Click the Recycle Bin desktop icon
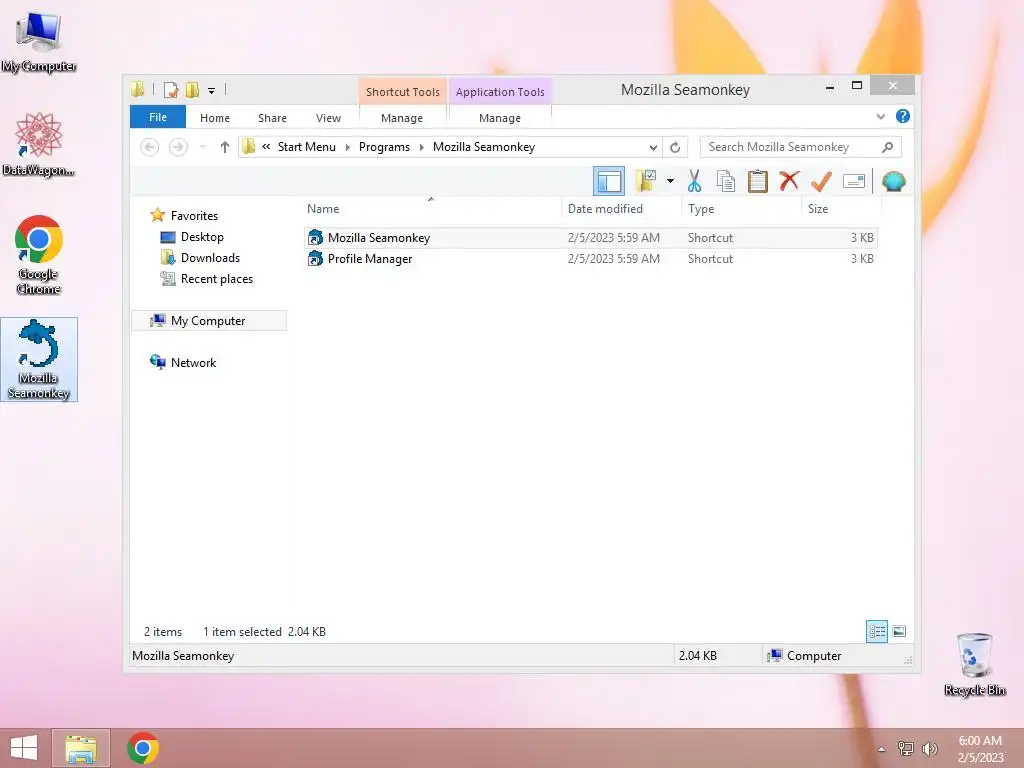This screenshot has width=1024, height=768. pos(974,664)
